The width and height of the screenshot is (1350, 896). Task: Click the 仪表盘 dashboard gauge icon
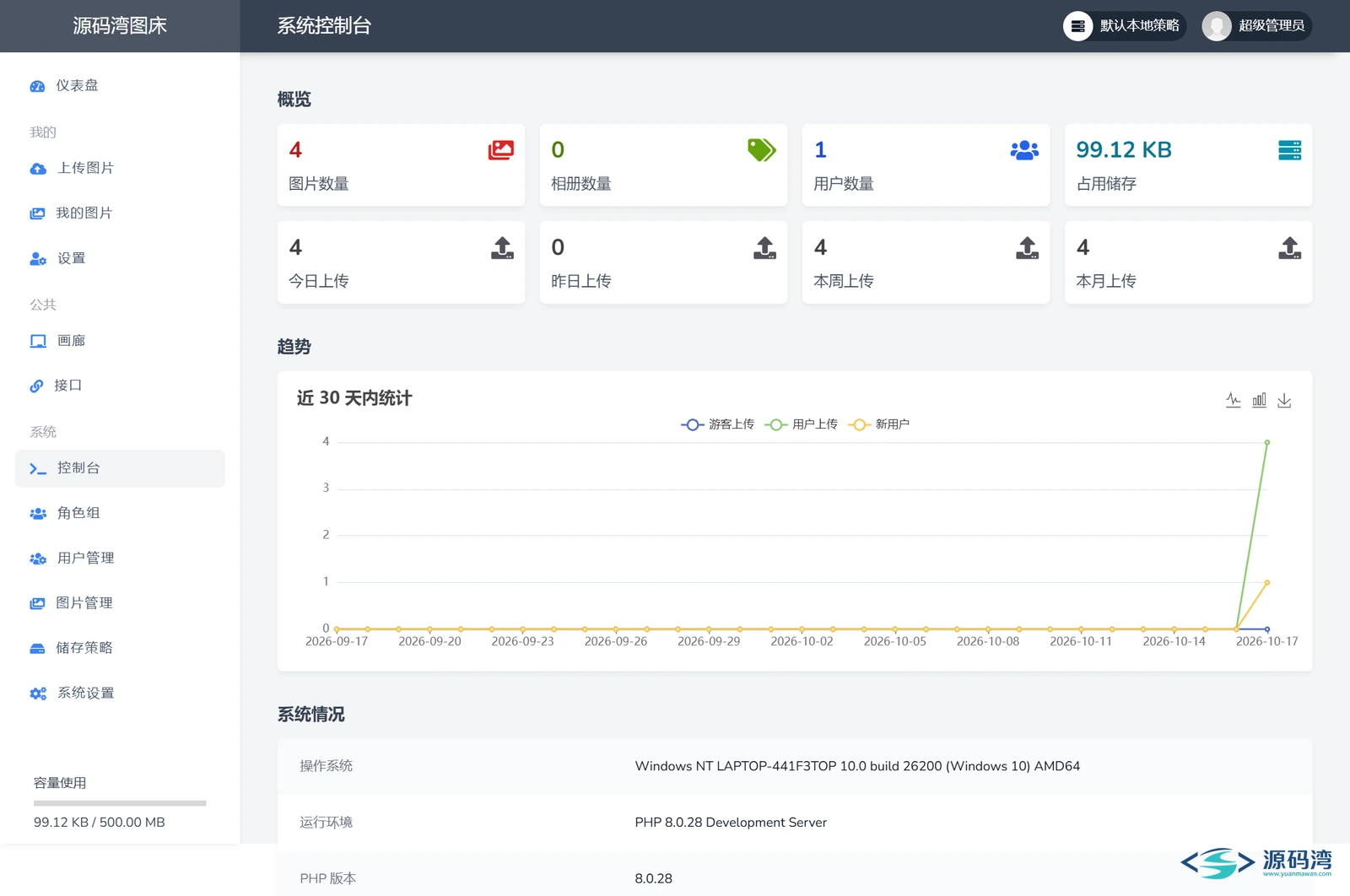coord(37,86)
